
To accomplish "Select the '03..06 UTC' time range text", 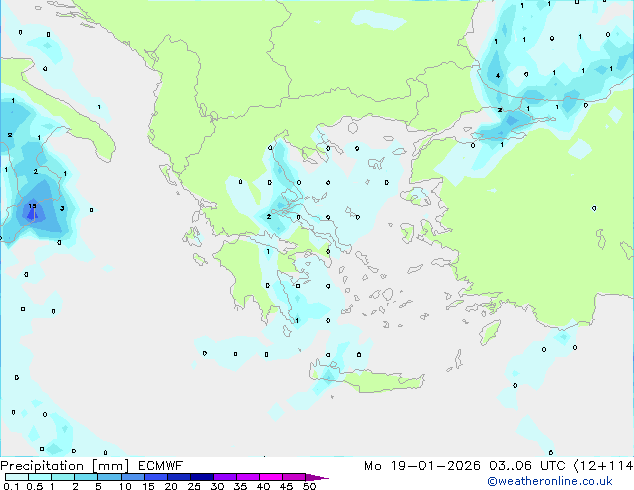I will [x=527, y=466].
